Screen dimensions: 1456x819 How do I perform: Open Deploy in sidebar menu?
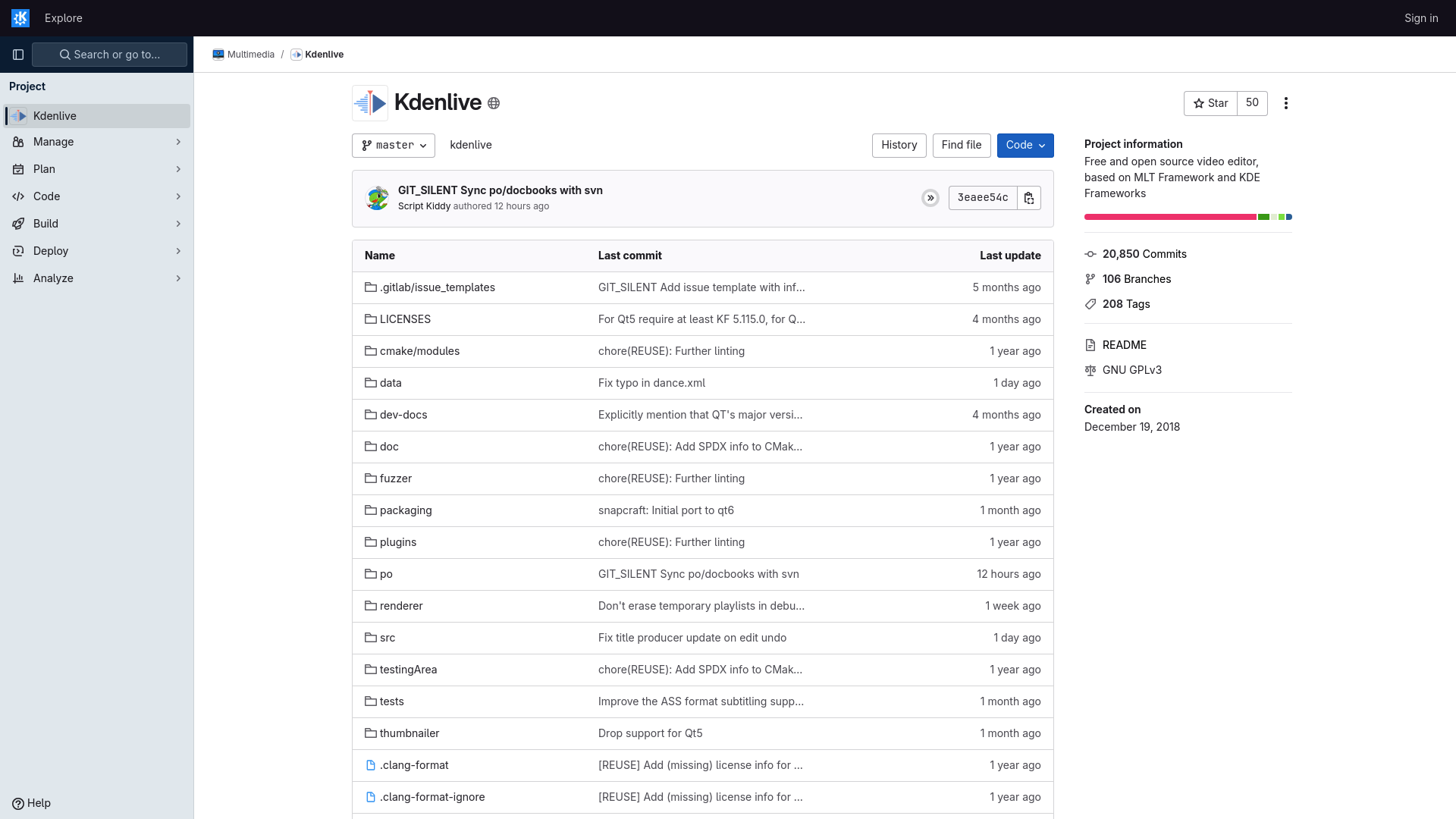click(97, 251)
